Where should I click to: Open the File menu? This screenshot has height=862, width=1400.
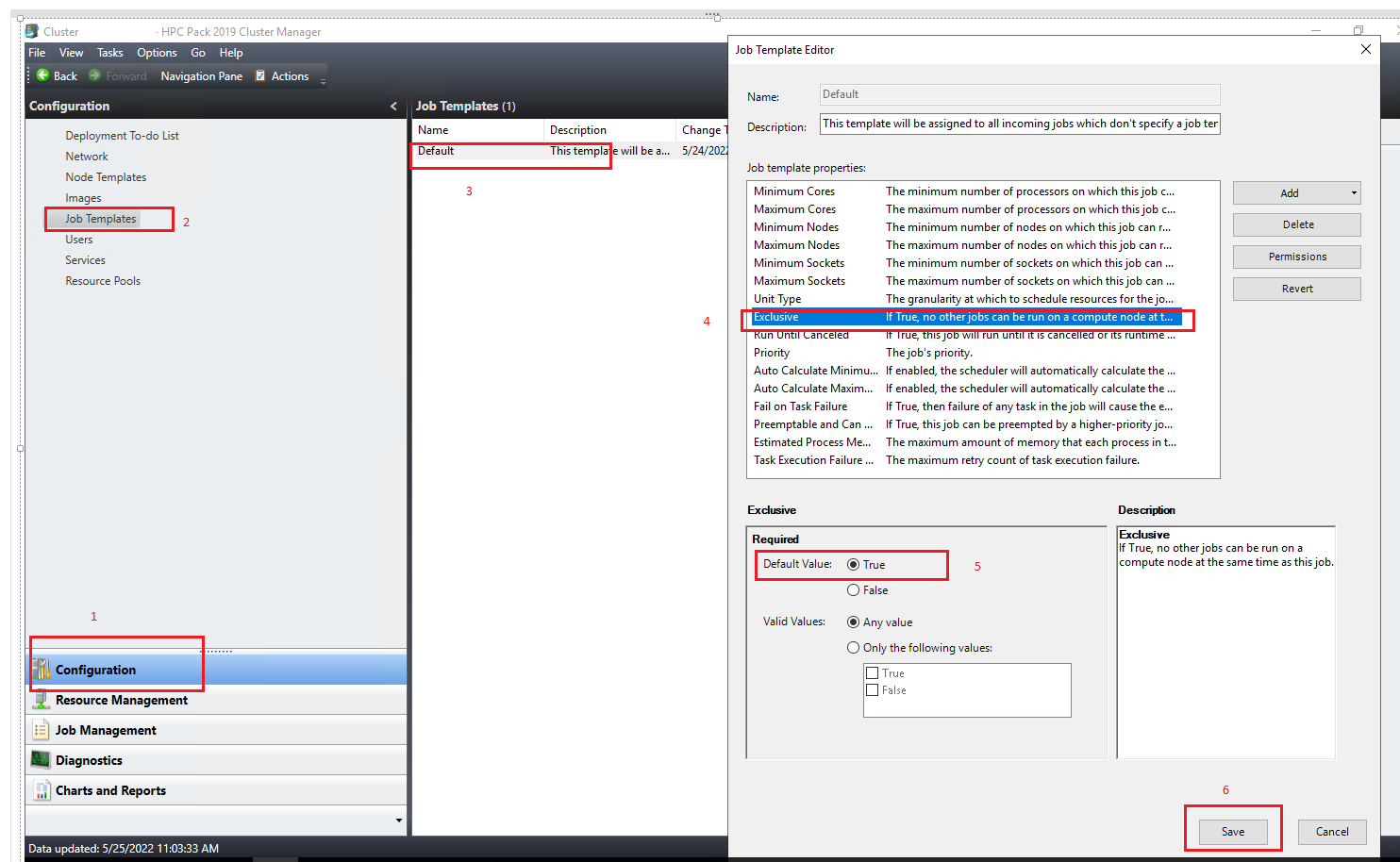(37, 53)
